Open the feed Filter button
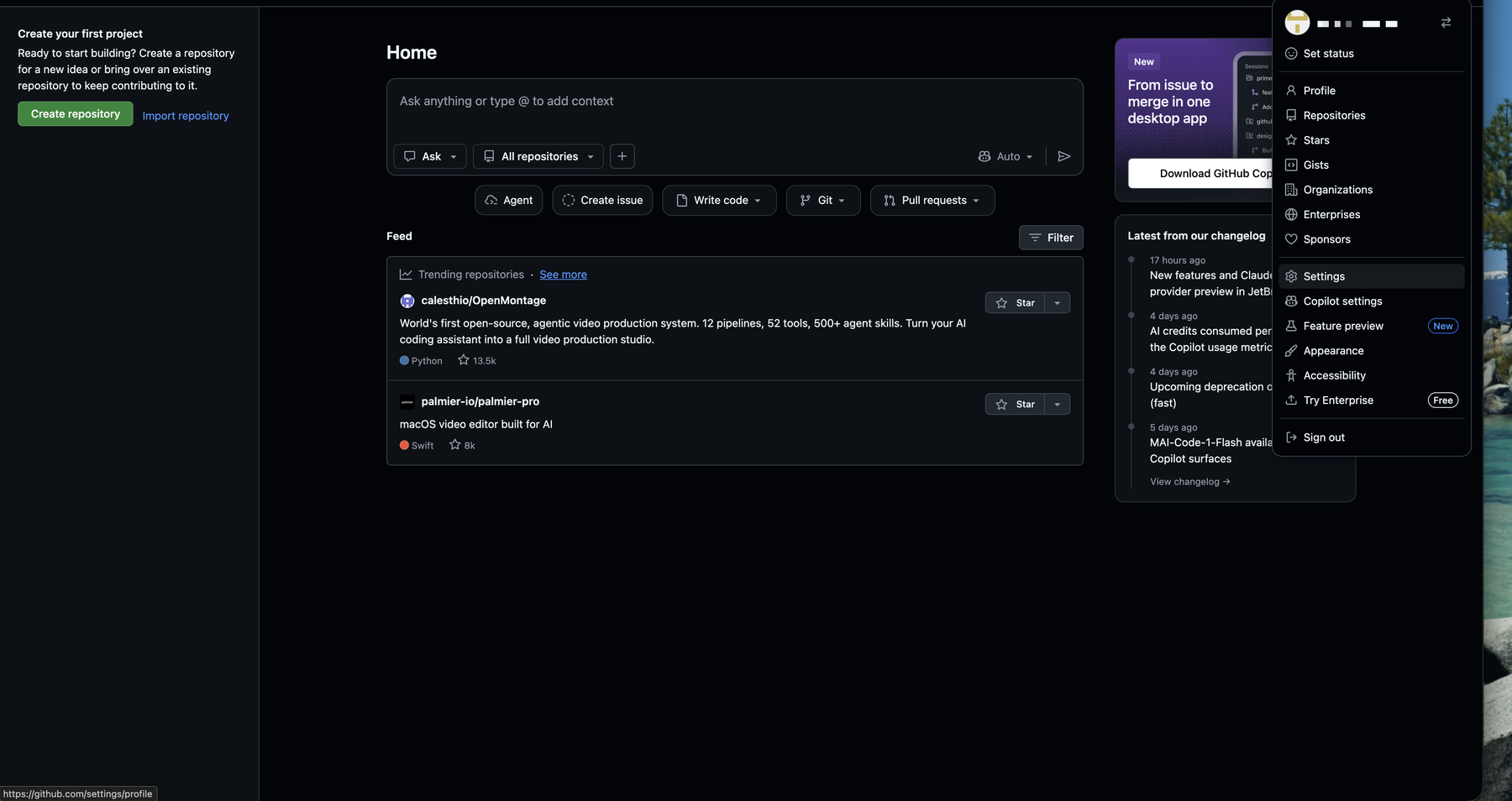 [1051, 238]
